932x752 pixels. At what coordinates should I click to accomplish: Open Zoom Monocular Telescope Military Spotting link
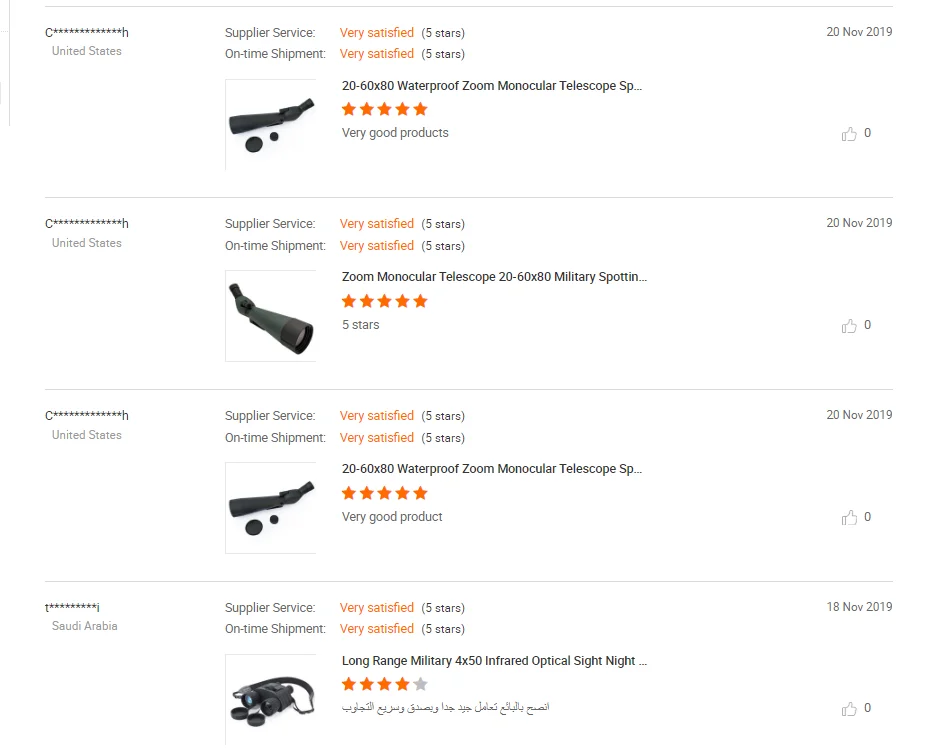pyautogui.click(x=494, y=277)
